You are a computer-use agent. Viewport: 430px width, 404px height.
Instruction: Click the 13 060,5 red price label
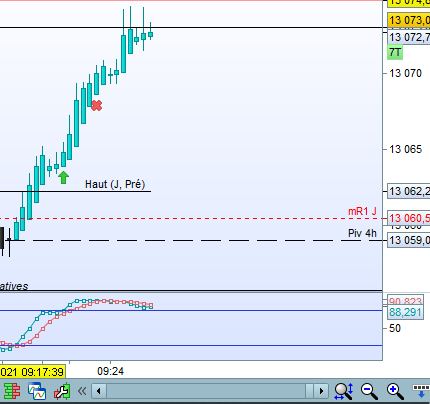(x=409, y=218)
